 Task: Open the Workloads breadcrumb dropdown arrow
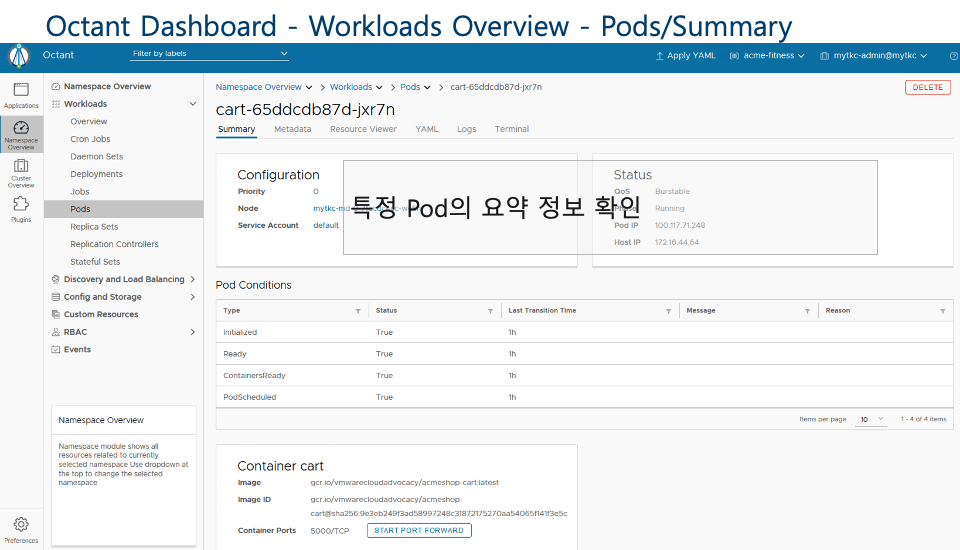pyautogui.click(x=380, y=88)
